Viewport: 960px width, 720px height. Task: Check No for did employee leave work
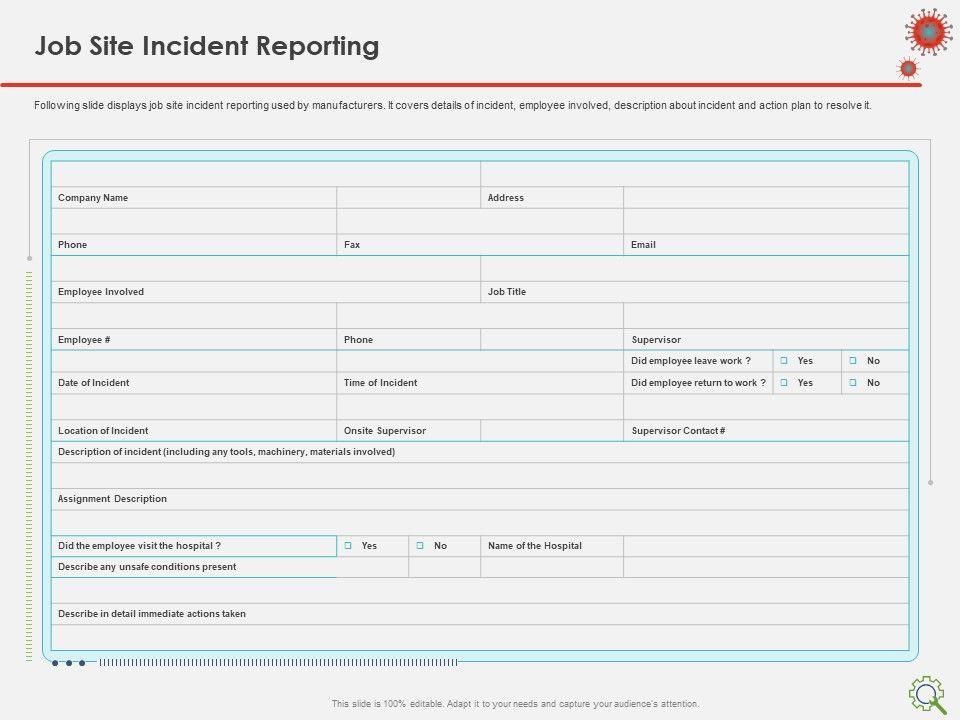[x=853, y=361]
